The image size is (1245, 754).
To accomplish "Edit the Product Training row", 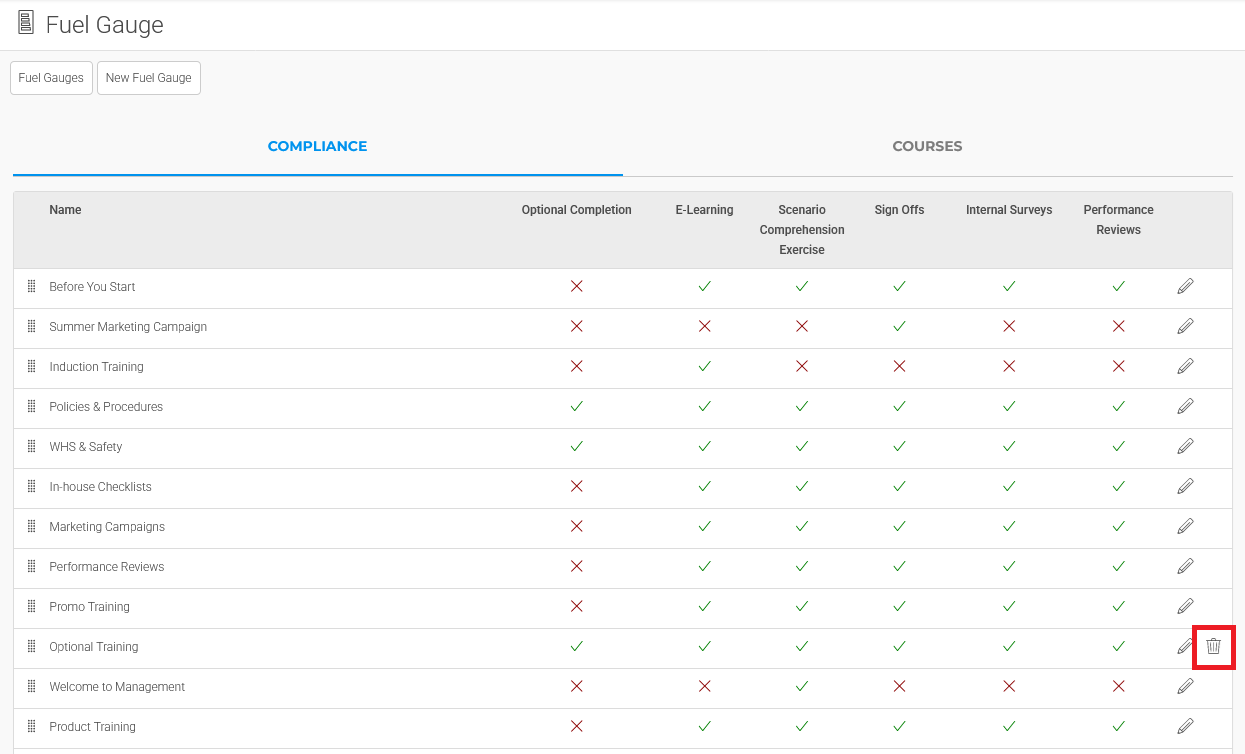I will [1185, 727].
